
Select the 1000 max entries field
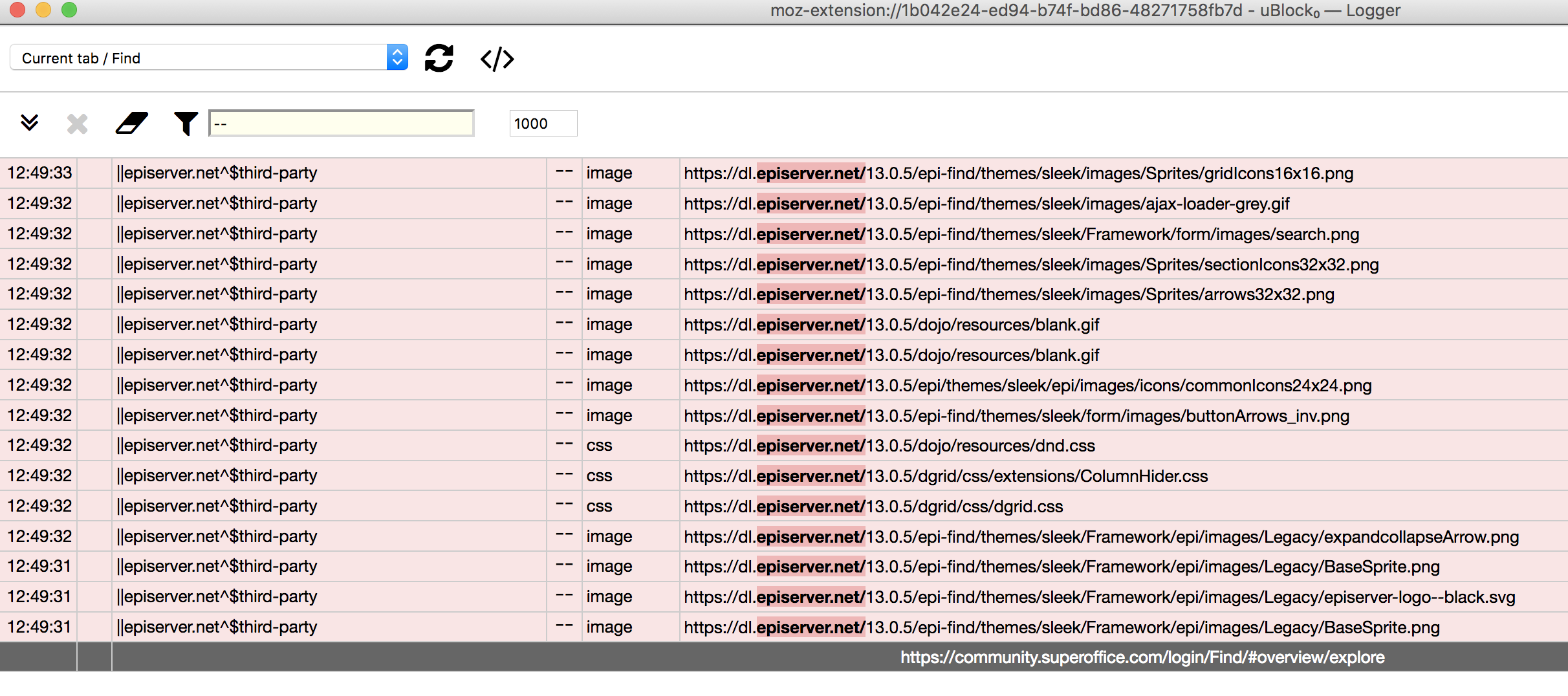pyautogui.click(x=542, y=123)
